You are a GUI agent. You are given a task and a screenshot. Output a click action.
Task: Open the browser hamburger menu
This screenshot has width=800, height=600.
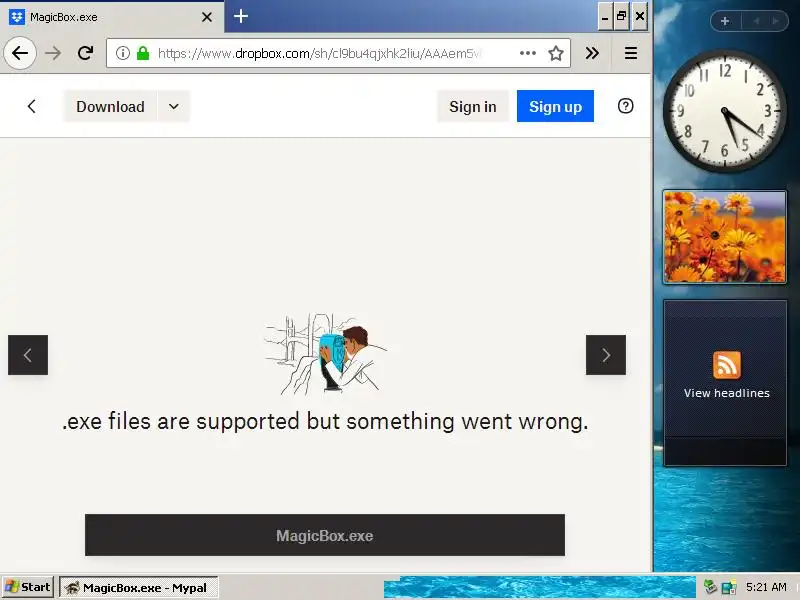[x=631, y=53]
